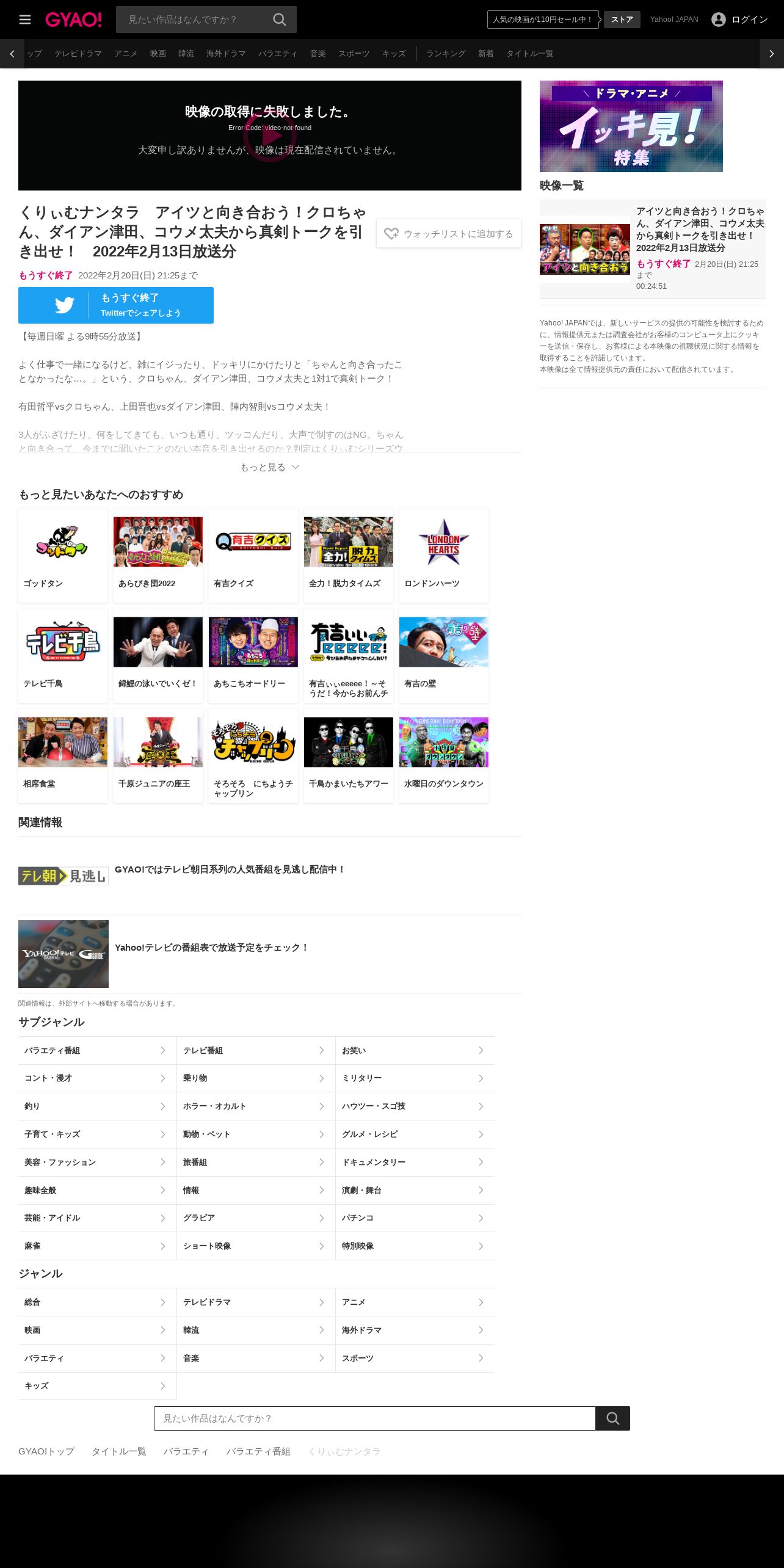Viewport: 784px width, 1568px height.
Task: Open バラエティ番組 subgenre chevron row
Action: click(97, 1050)
